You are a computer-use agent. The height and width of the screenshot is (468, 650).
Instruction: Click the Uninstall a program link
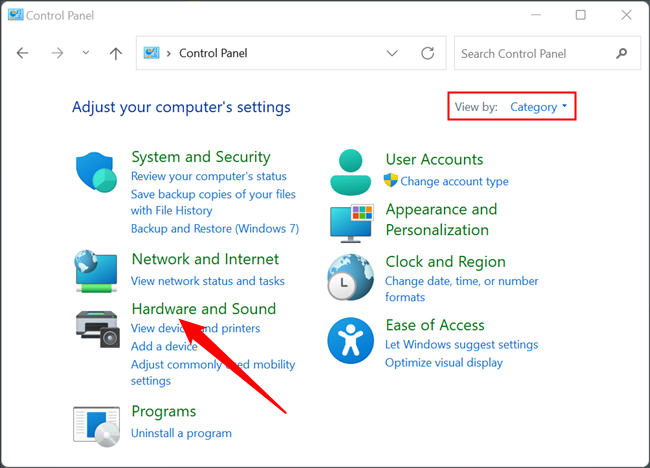tap(181, 433)
